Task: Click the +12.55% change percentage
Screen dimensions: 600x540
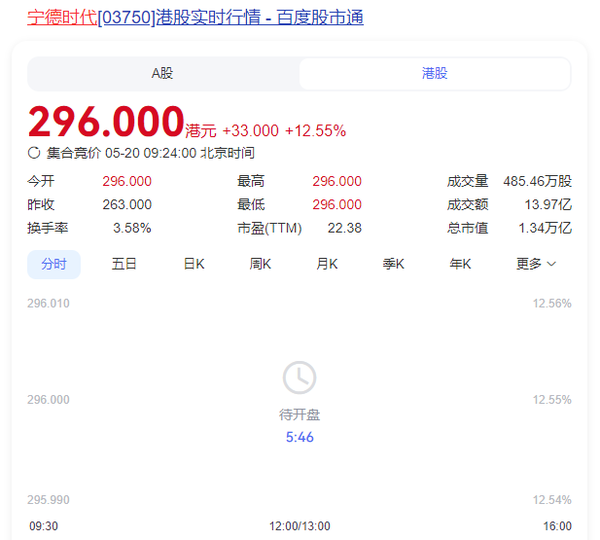Action: [x=315, y=130]
